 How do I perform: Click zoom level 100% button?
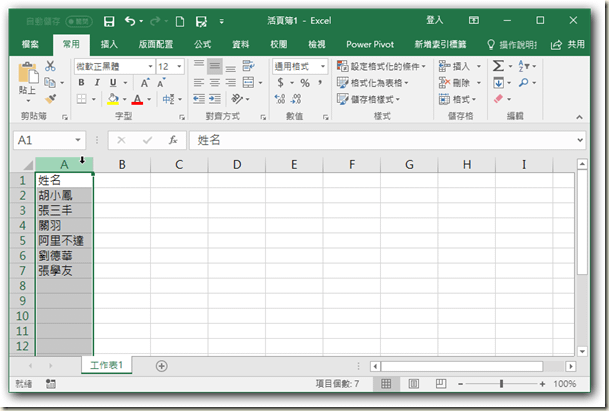(x=565, y=384)
